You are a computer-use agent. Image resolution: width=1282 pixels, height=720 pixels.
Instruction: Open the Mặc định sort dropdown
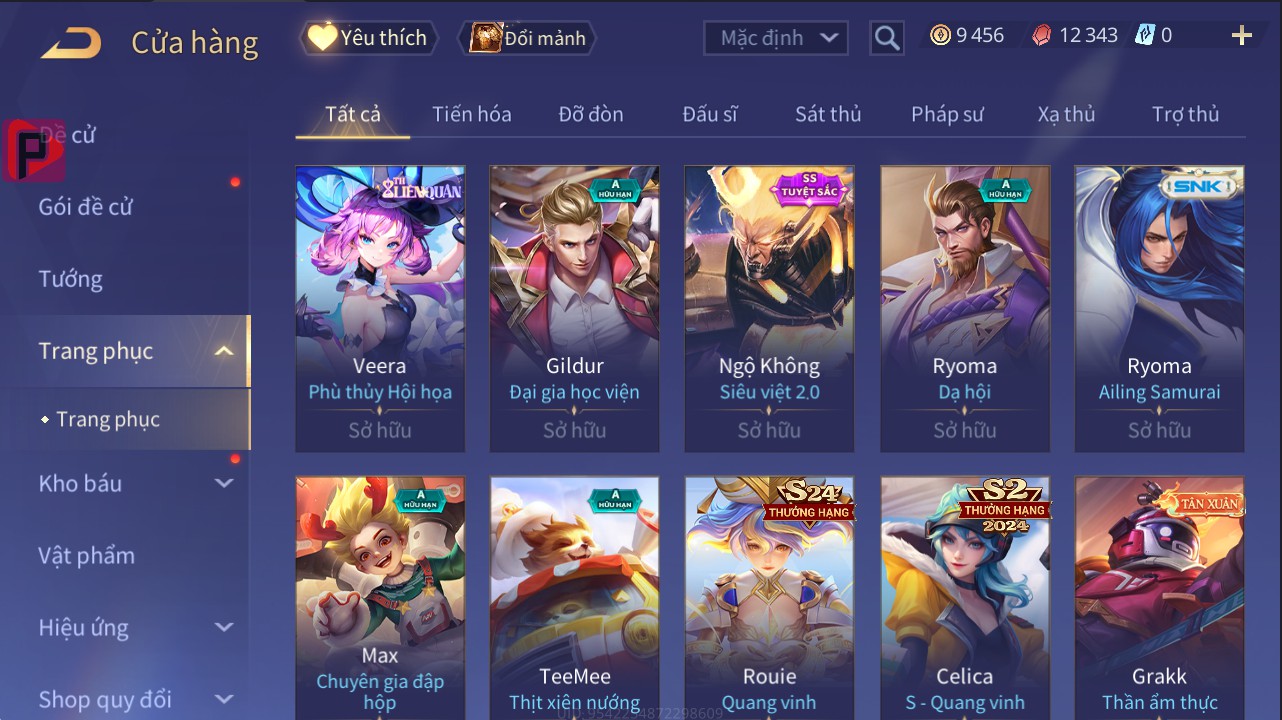coord(776,38)
